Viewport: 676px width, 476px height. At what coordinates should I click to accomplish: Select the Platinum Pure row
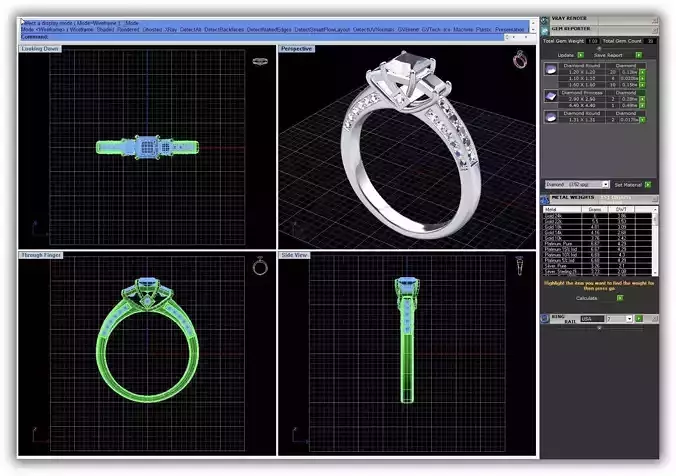pyautogui.click(x=598, y=244)
